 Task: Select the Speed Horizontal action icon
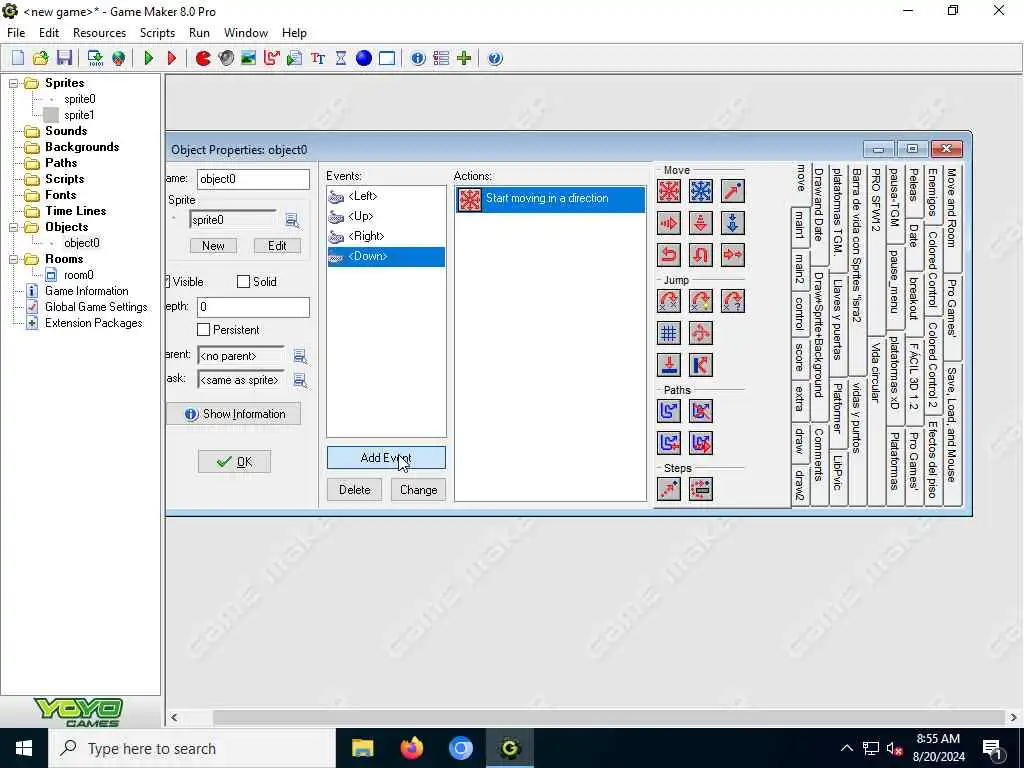tap(669, 223)
